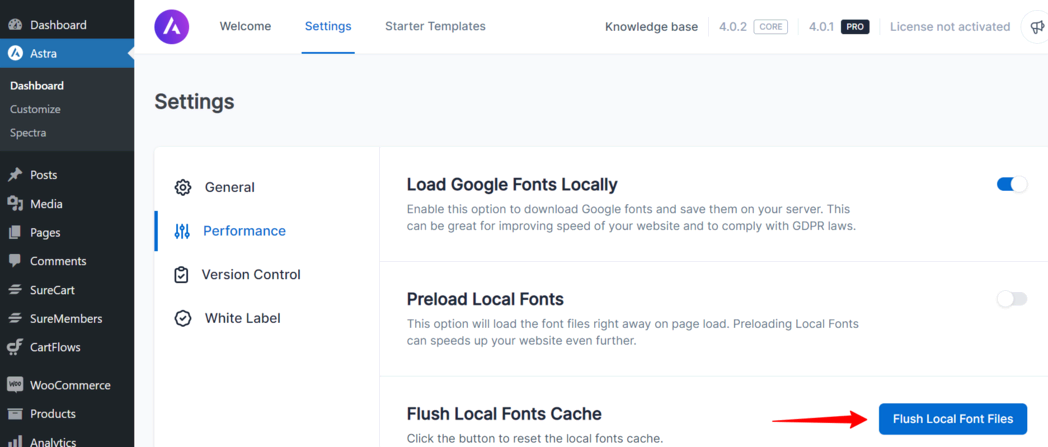
Task: Click the Astra logo in header
Action: [172, 27]
